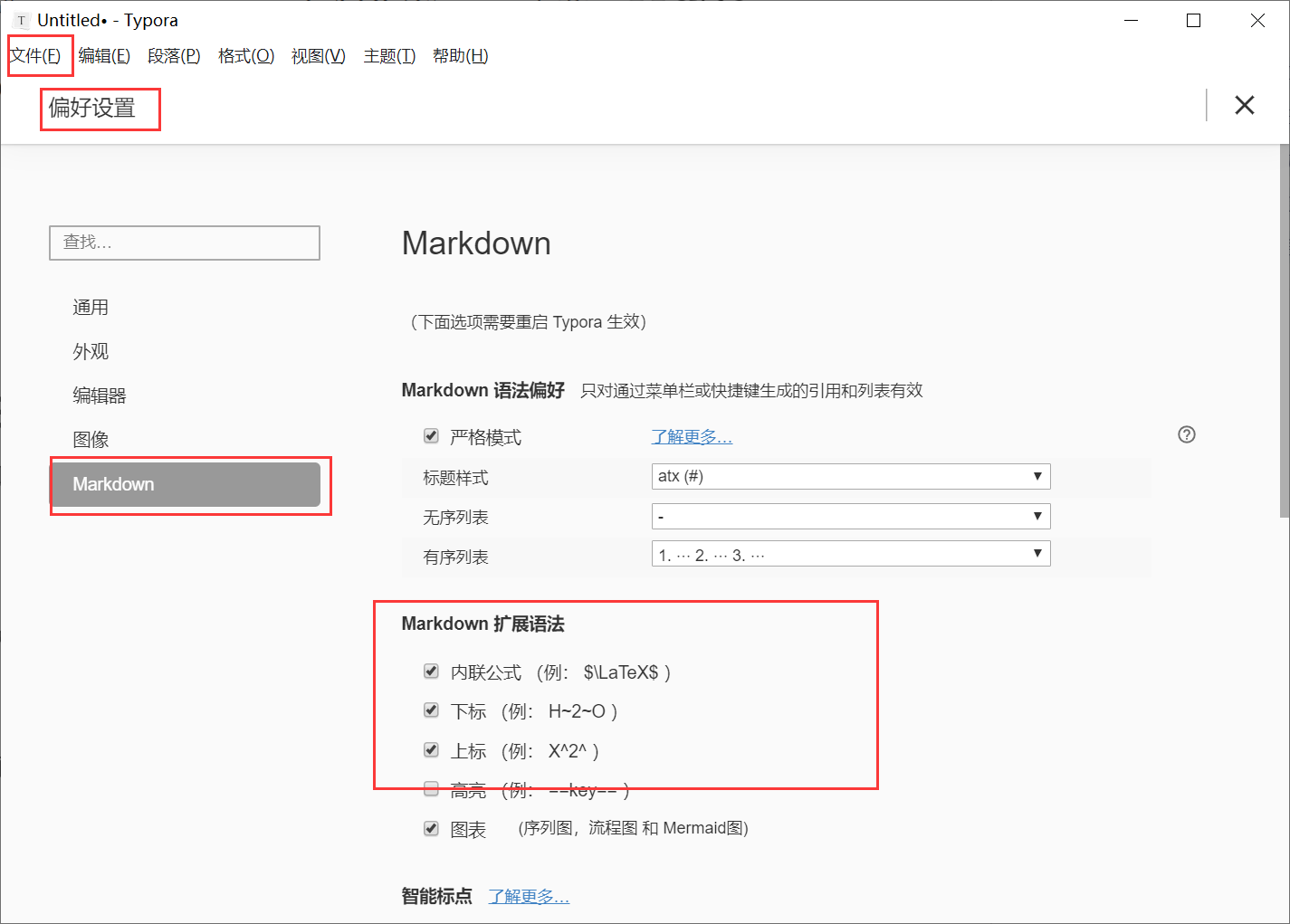Click the Markdown 语法偏好 heading
Image resolution: width=1290 pixels, height=924 pixels.
point(483,390)
